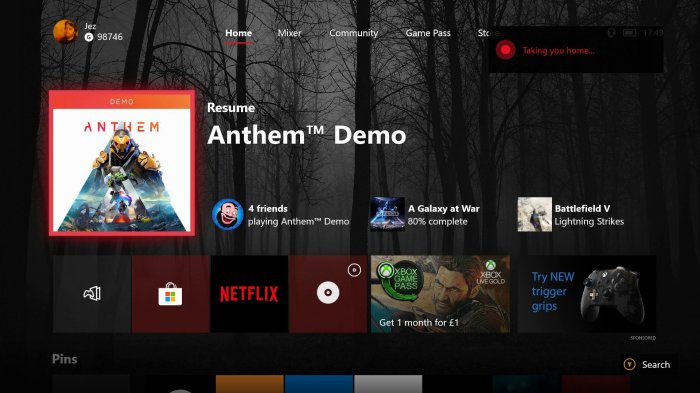
Task: Click the red Cortana listening circle
Action: tap(505, 50)
